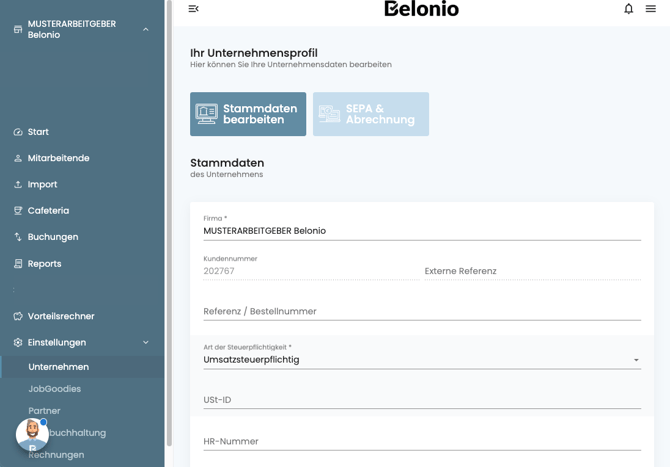Switch to Stammdaten bearbeiten tab
The image size is (670, 467).
point(248,114)
